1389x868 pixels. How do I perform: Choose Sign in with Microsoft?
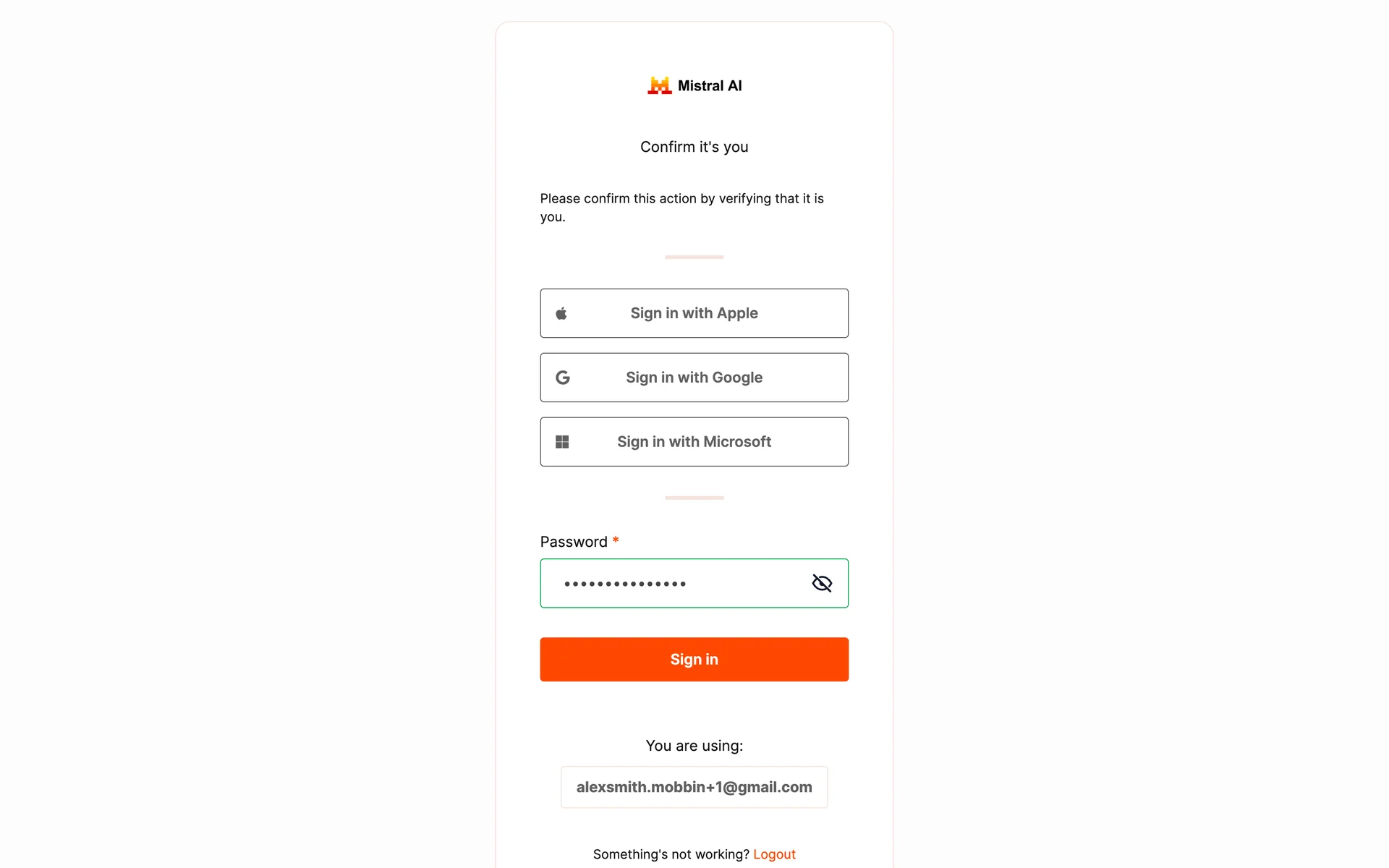(694, 442)
